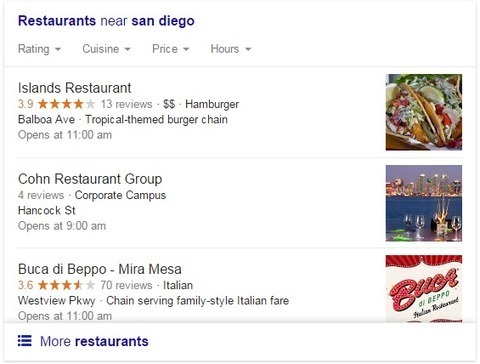Click the 3.9 star rating for Islands Restaurant
The height and width of the screenshot is (364, 480).
(x=56, y=104)
